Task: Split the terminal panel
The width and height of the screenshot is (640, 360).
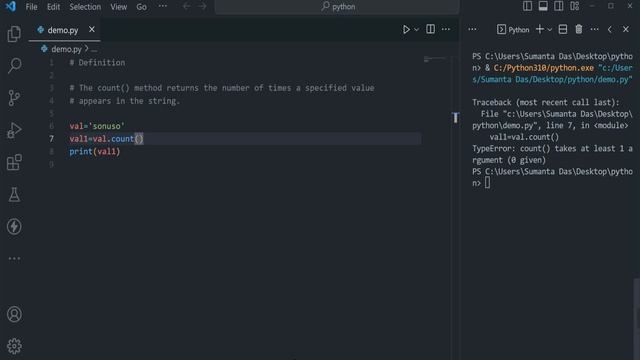Action: [563, 29]
